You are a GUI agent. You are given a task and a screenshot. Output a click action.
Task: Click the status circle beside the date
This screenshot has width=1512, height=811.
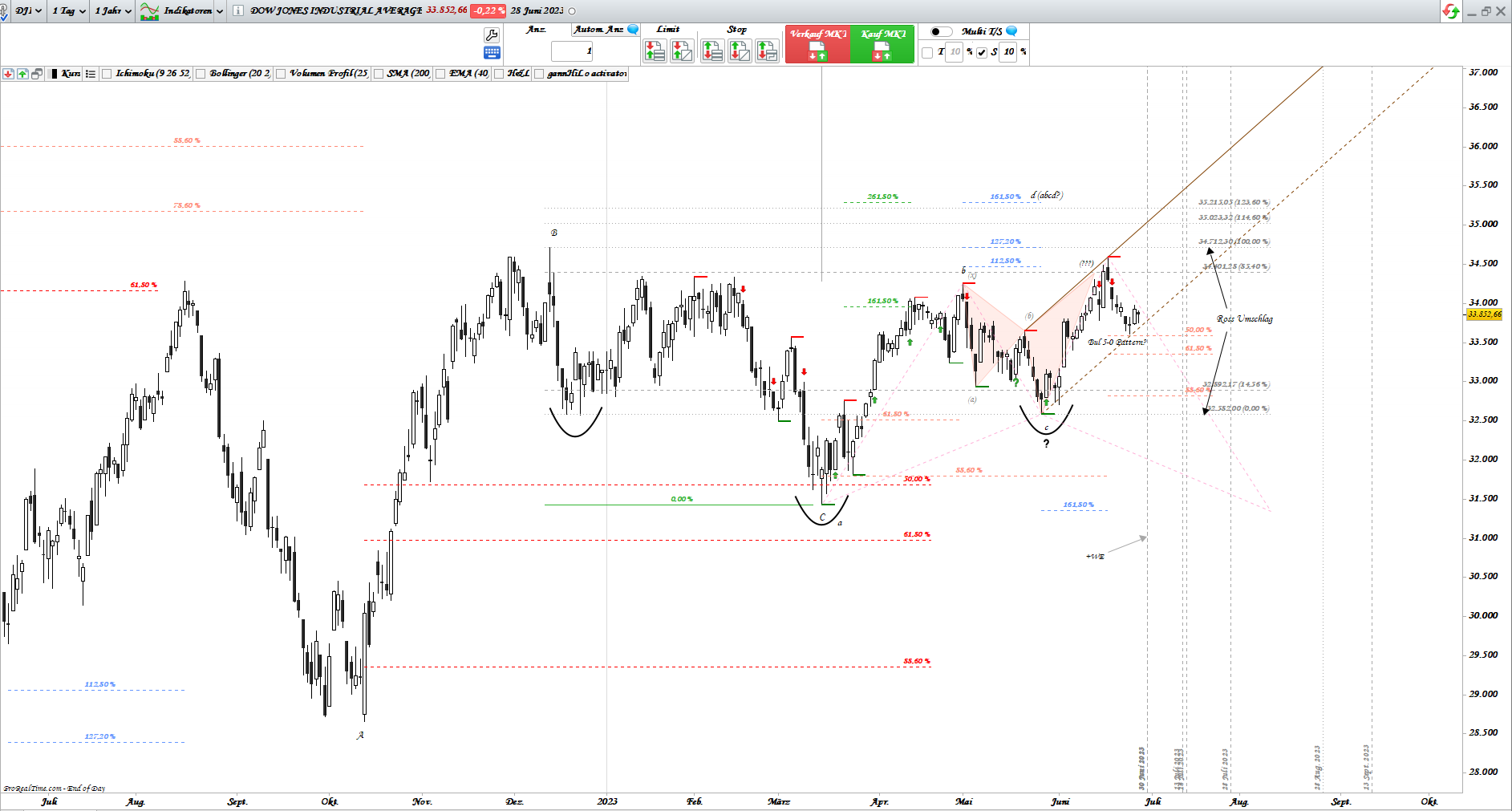572,10
